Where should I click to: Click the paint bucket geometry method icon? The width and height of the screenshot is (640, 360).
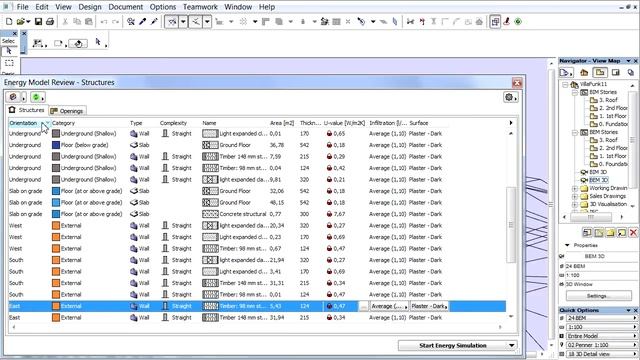tap(78, 43)
